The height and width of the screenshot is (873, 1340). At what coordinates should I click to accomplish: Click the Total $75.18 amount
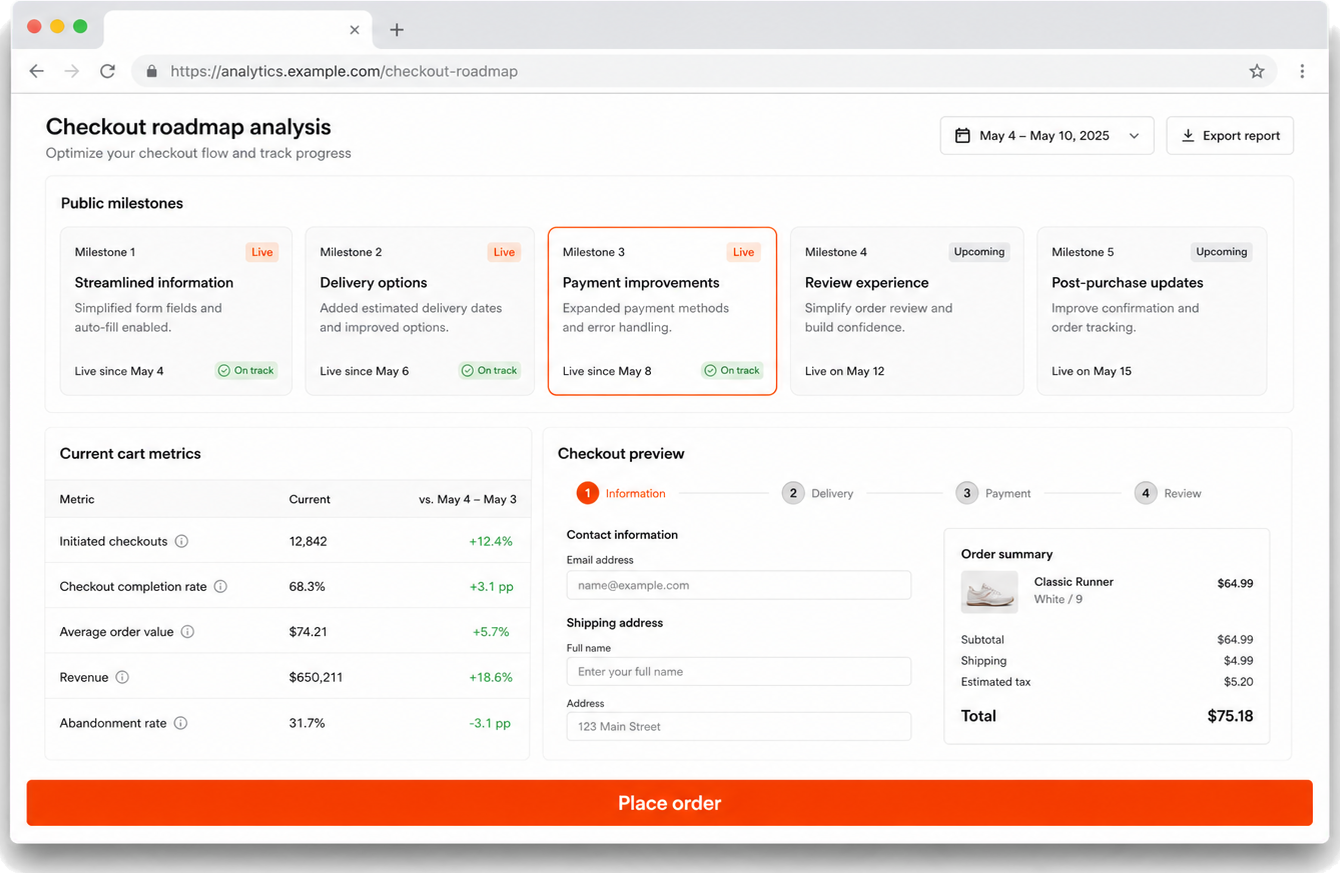coord(1230,716)
